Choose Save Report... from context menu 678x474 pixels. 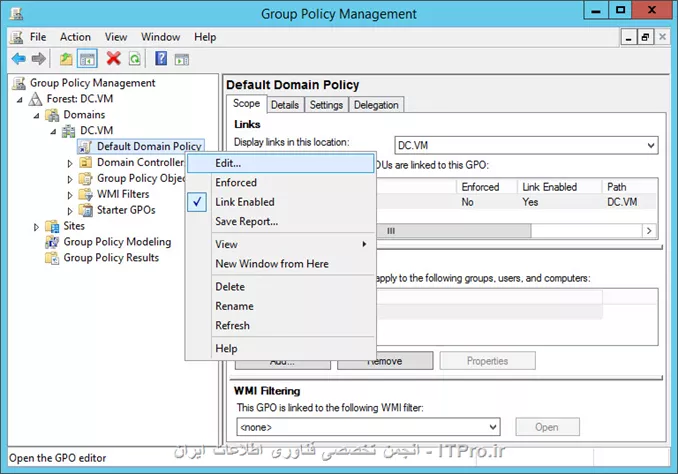[281, 221]
